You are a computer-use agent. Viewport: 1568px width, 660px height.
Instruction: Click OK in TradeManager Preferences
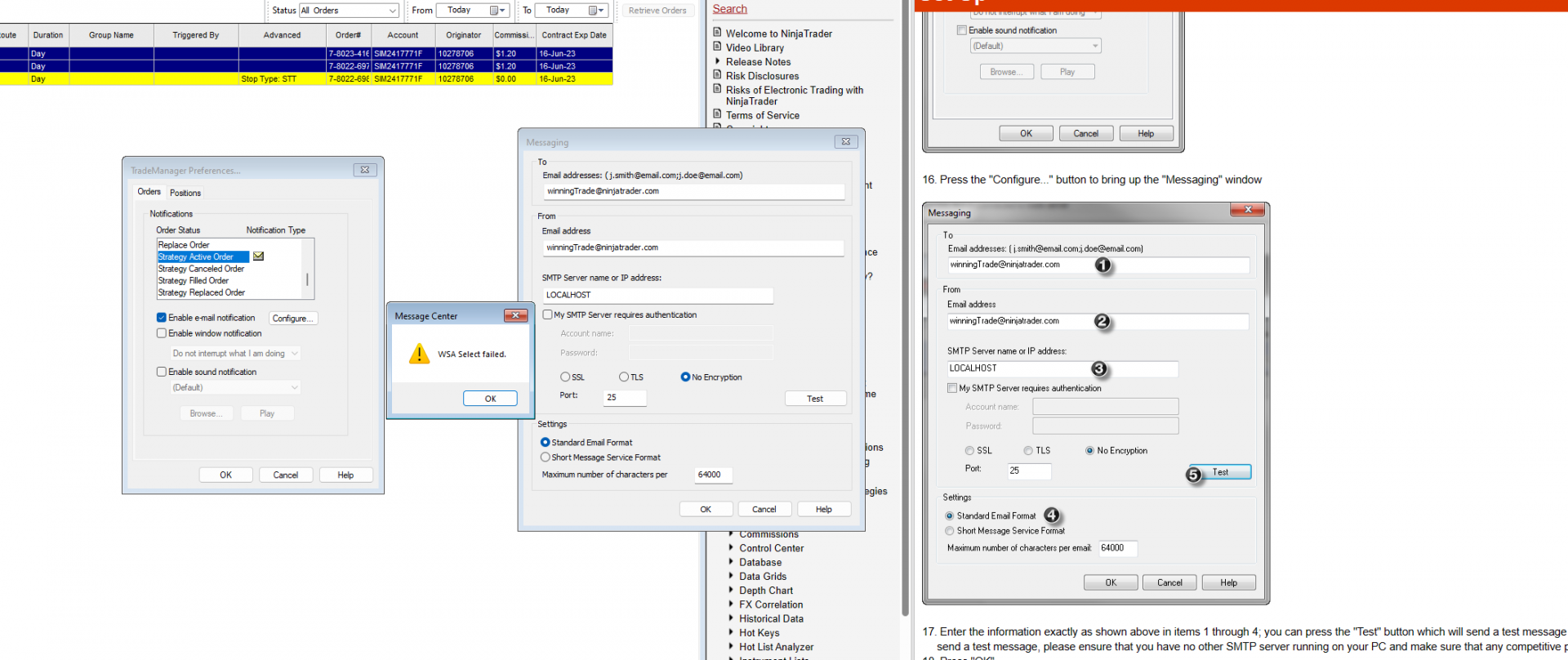point(225,475)
